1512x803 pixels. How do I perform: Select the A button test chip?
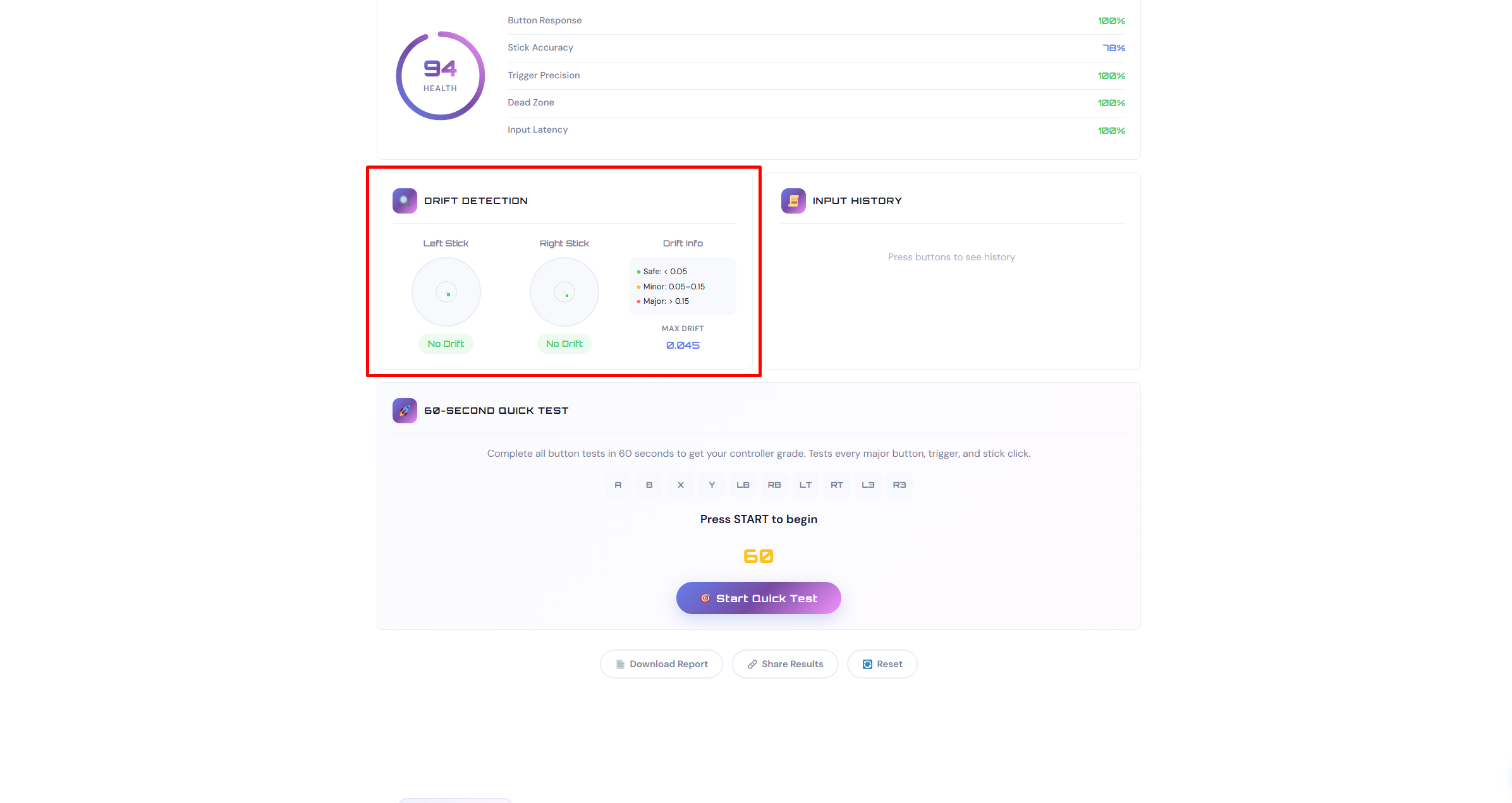pyautogui.click(x=618, y=485)
